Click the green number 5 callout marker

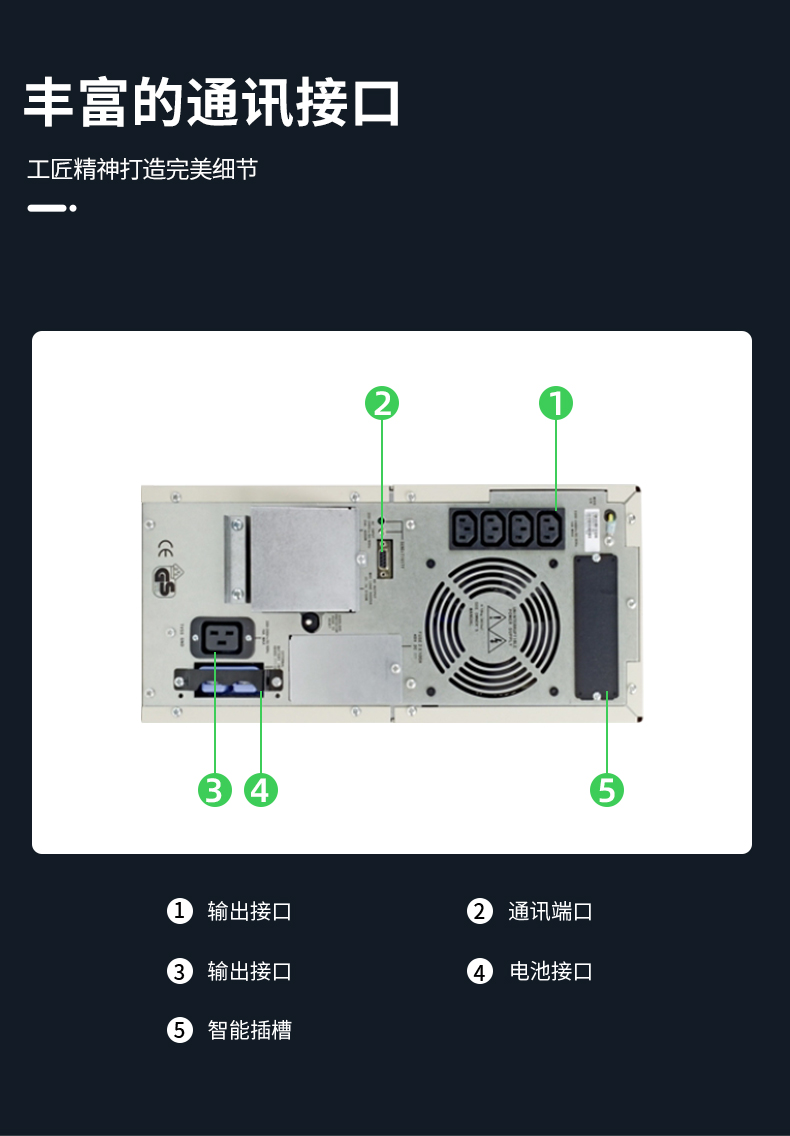pyautogui.click(x=607, y=790)
